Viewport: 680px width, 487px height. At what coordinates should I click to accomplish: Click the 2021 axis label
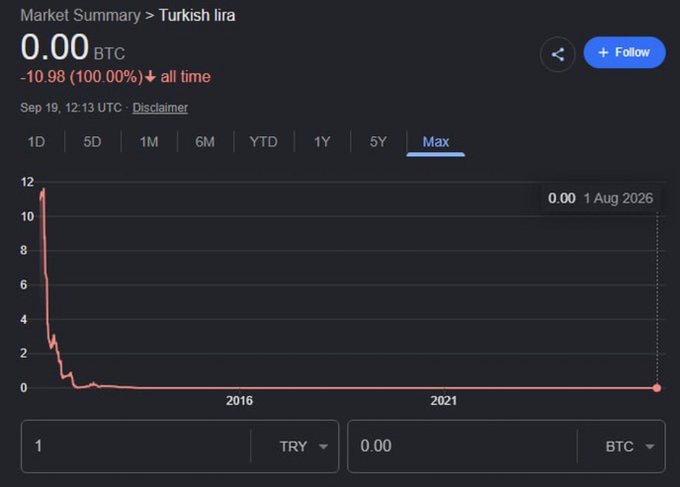point(443,400)
